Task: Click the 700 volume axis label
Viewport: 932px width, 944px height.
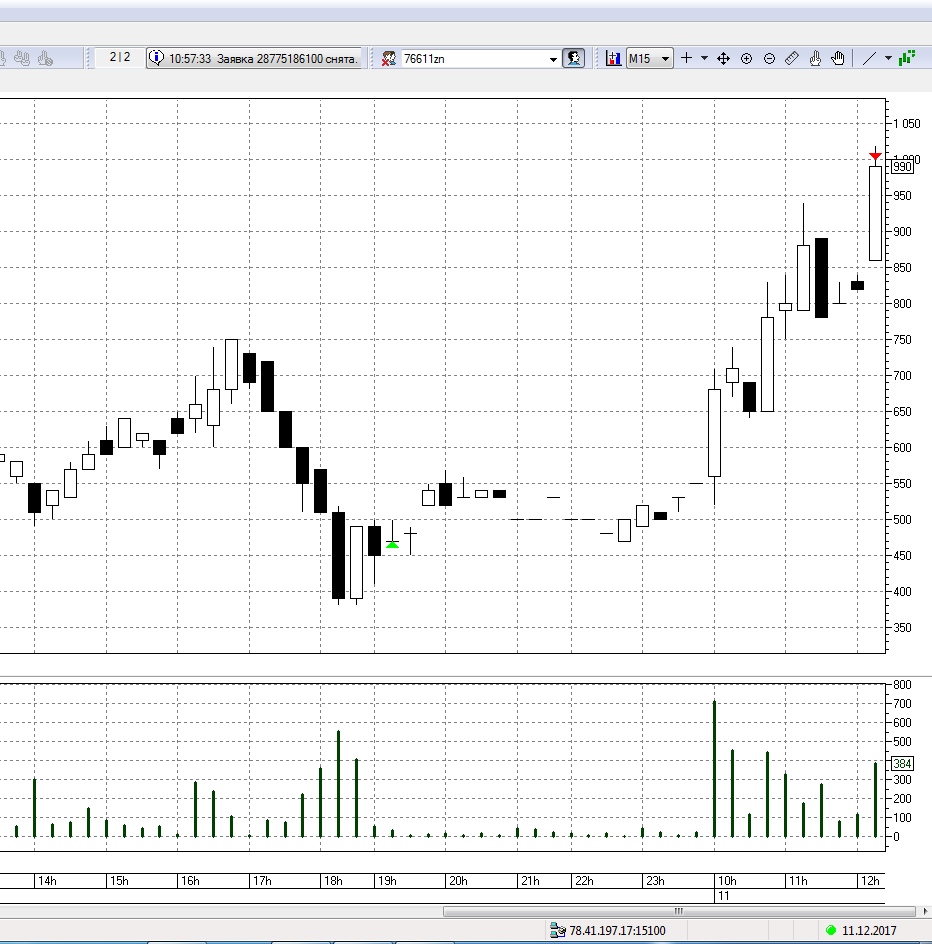Action: tap(902, 703)
